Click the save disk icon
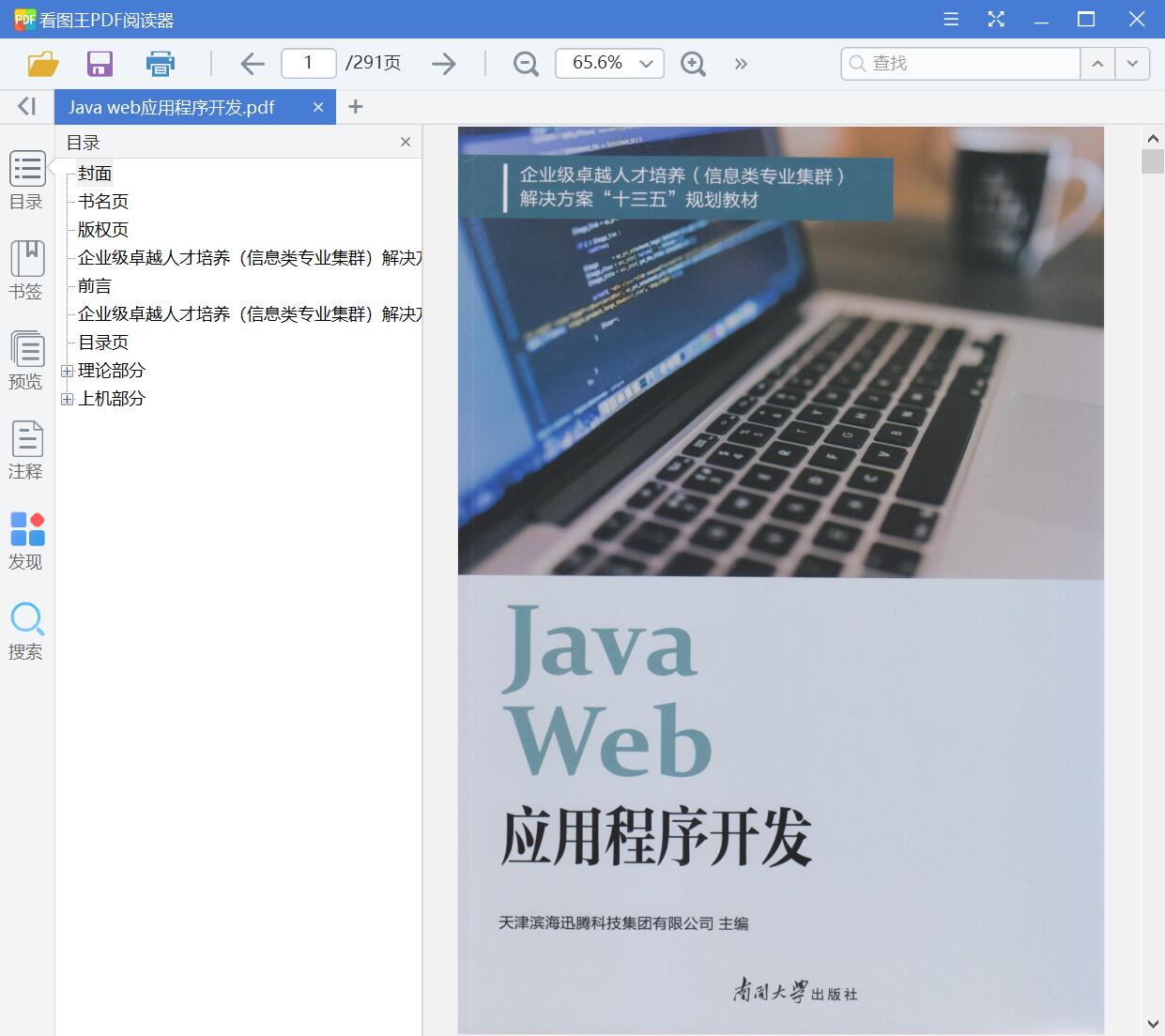The height and width of the screenshot is (1036, 1165). [100, 64]
